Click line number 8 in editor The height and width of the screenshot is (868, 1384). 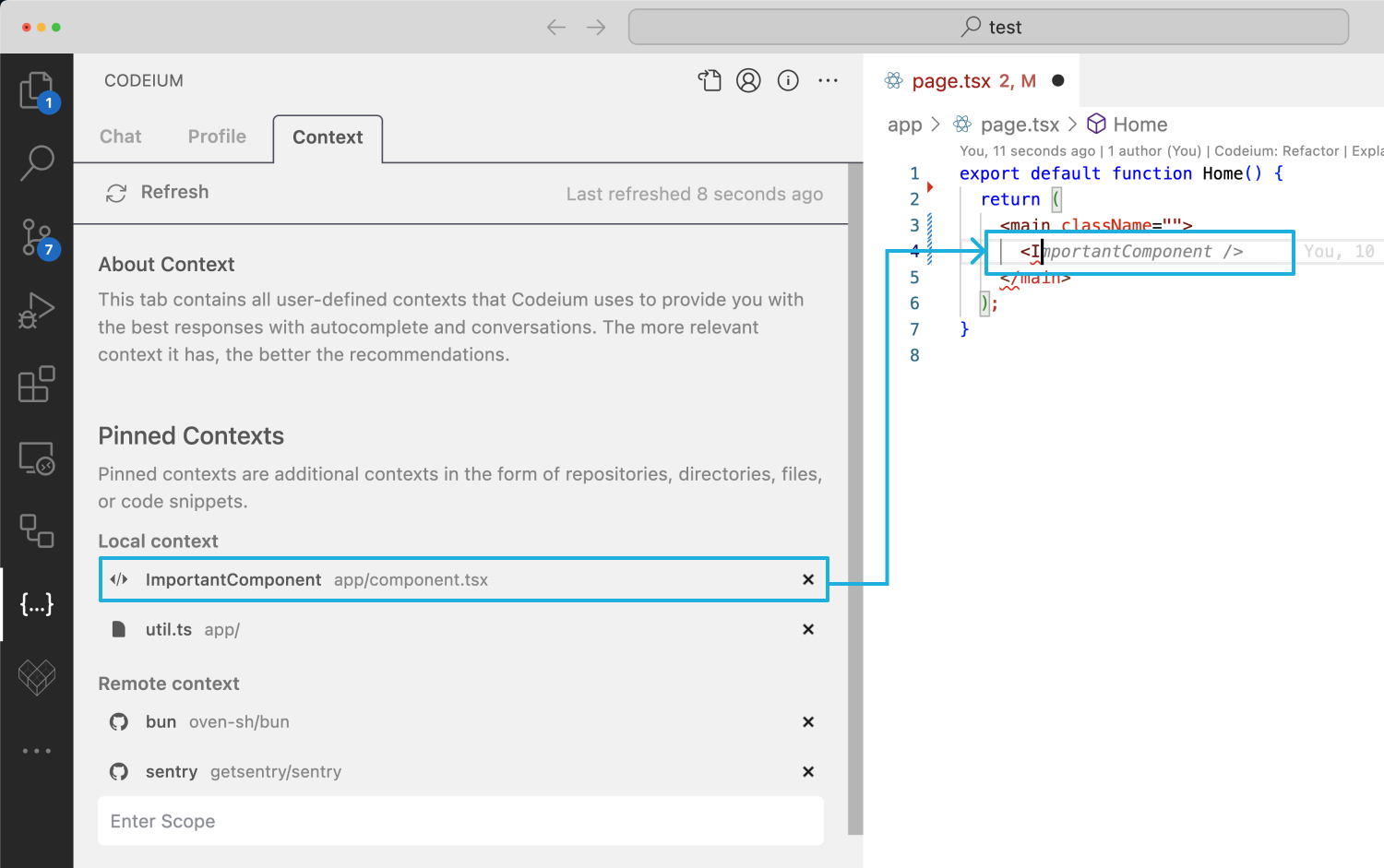tap(914, 355)
